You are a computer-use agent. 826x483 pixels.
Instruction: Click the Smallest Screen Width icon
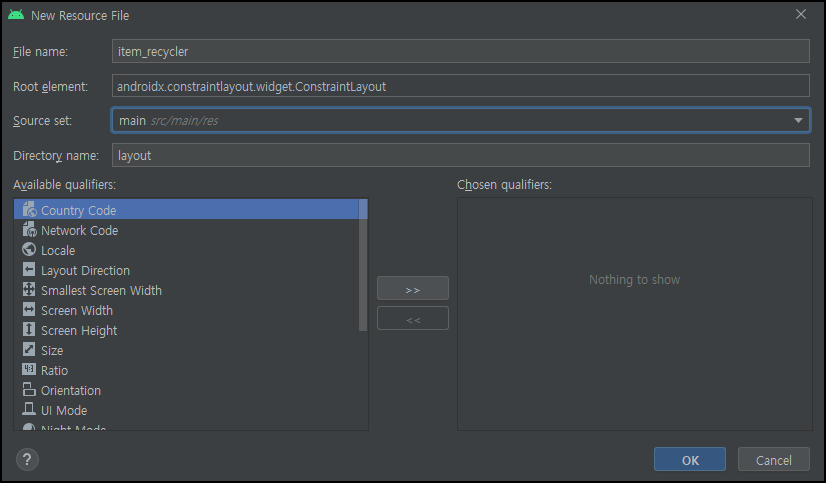click(29, 290)
